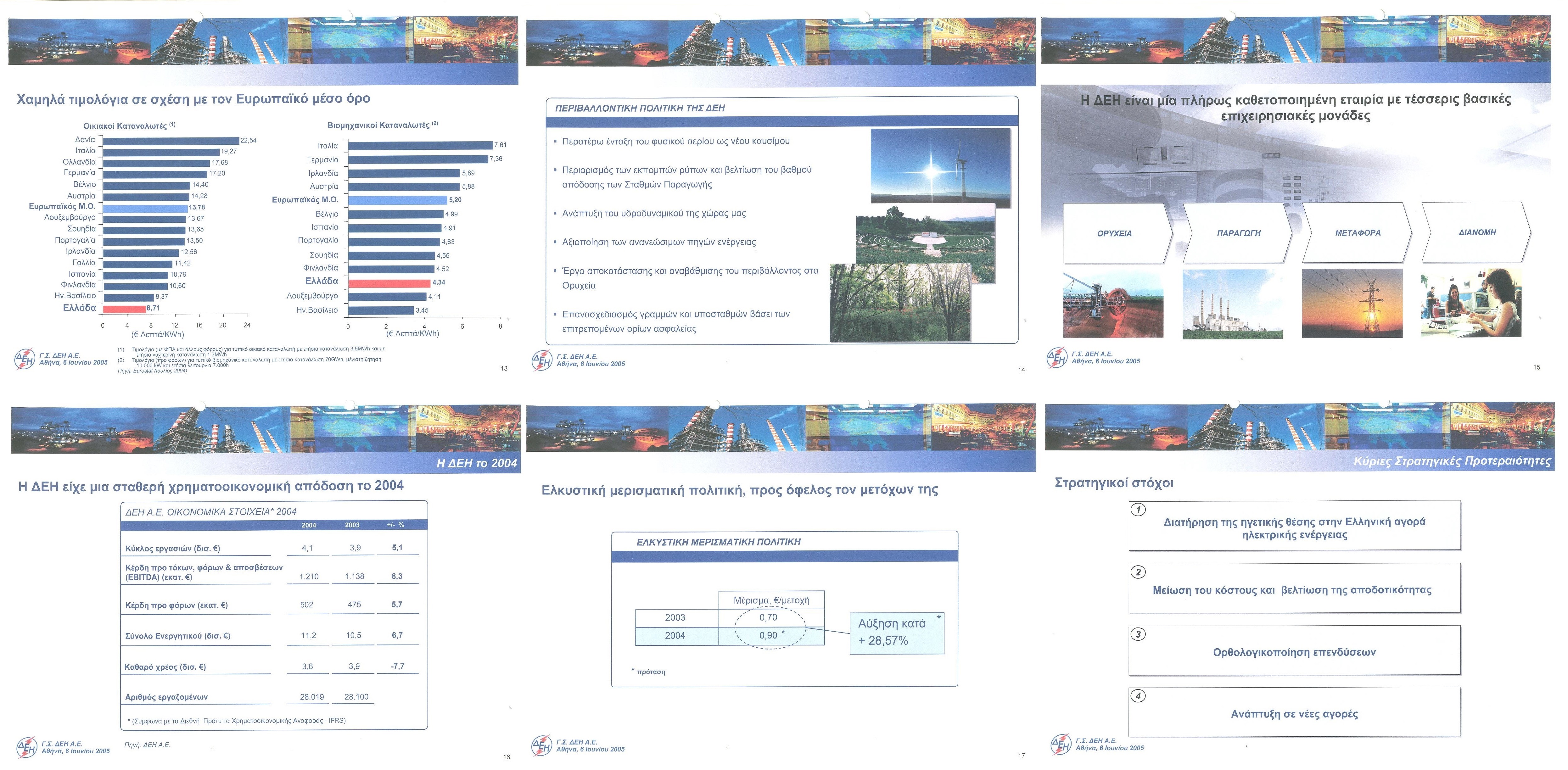The image size is (1568, 770).
Task: Click the red industrial Ελλάδα bar 4,34
Action: coord(389,283)
